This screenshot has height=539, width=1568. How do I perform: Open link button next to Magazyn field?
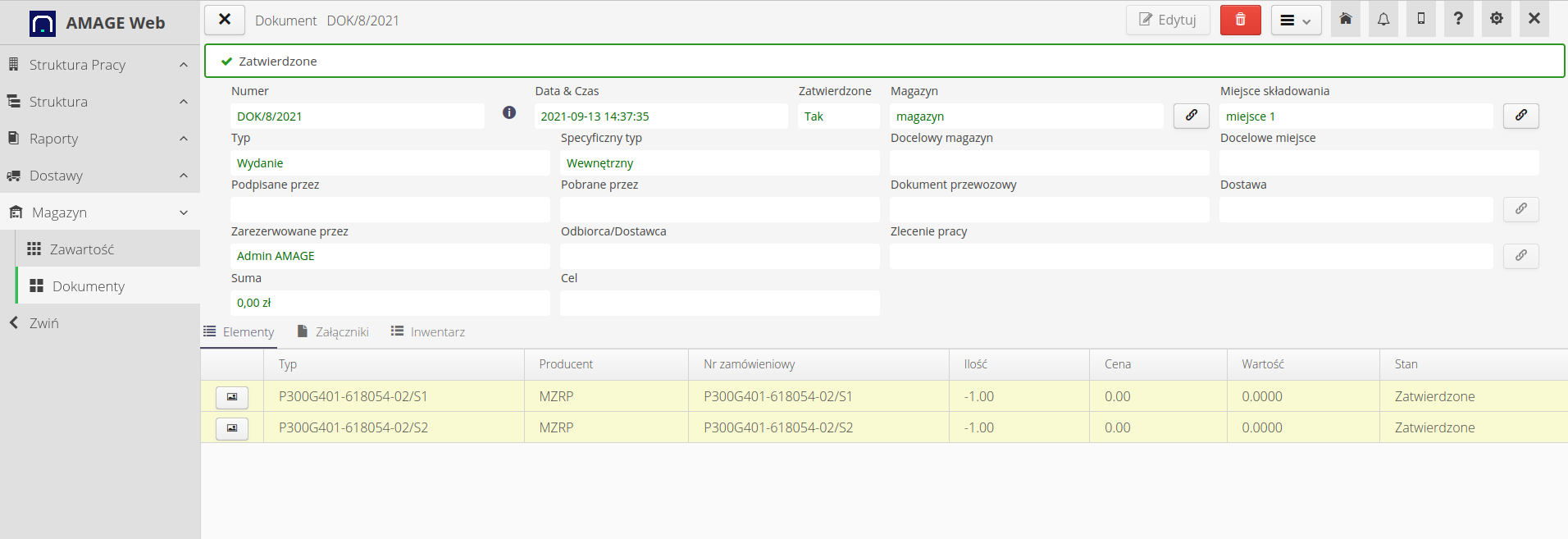[1192, 116]
